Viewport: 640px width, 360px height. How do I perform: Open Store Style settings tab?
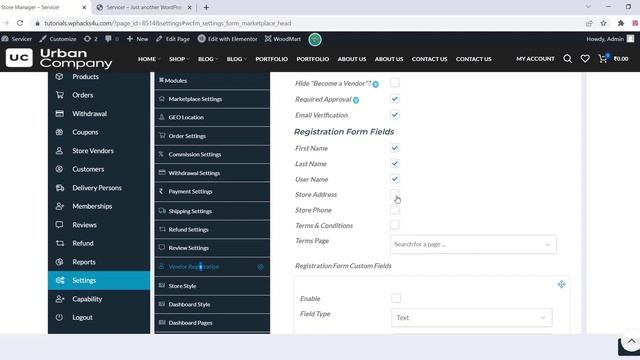point(212,286)
